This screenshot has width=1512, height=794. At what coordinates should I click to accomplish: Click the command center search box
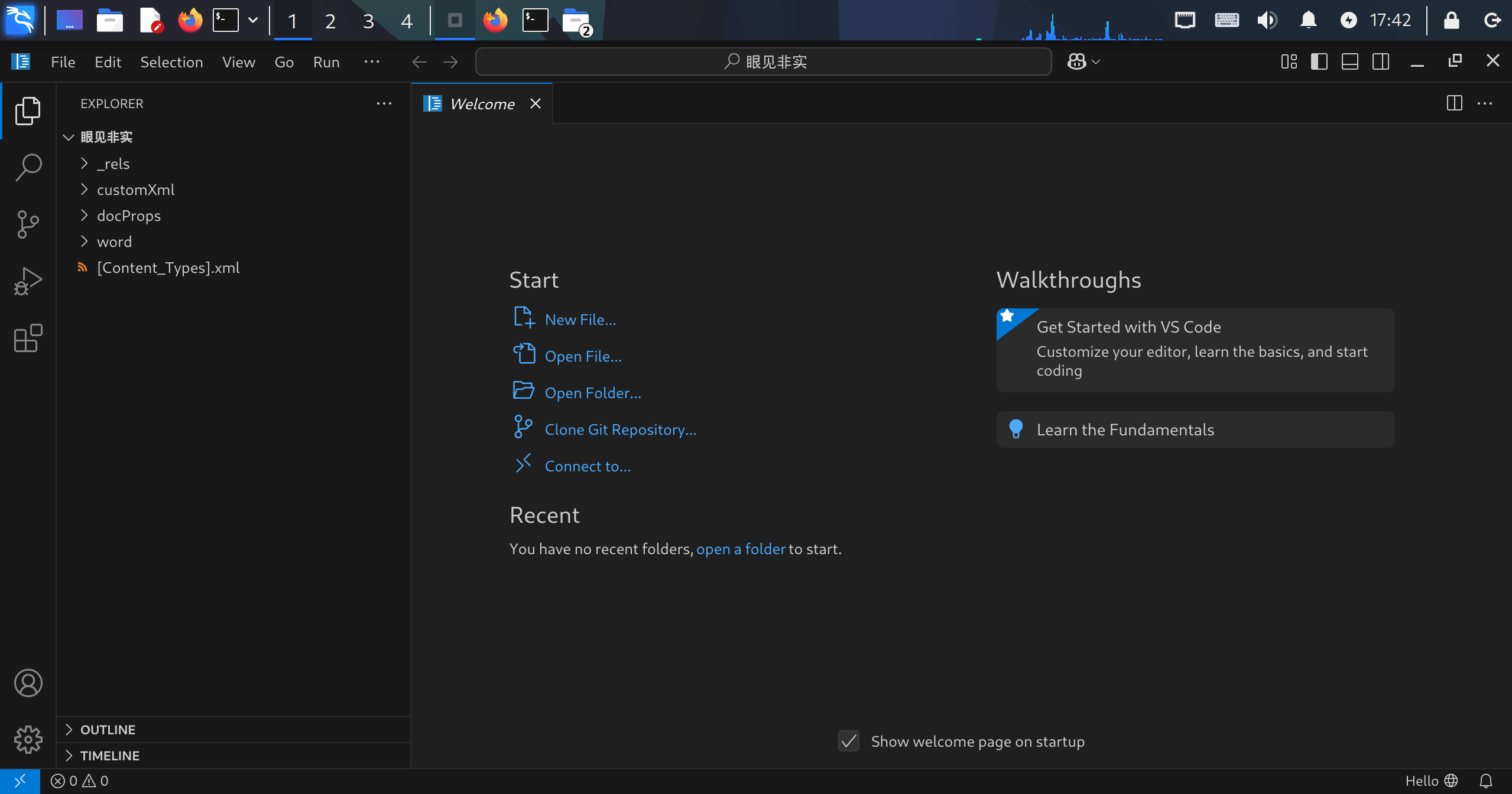tap(763, 61)
